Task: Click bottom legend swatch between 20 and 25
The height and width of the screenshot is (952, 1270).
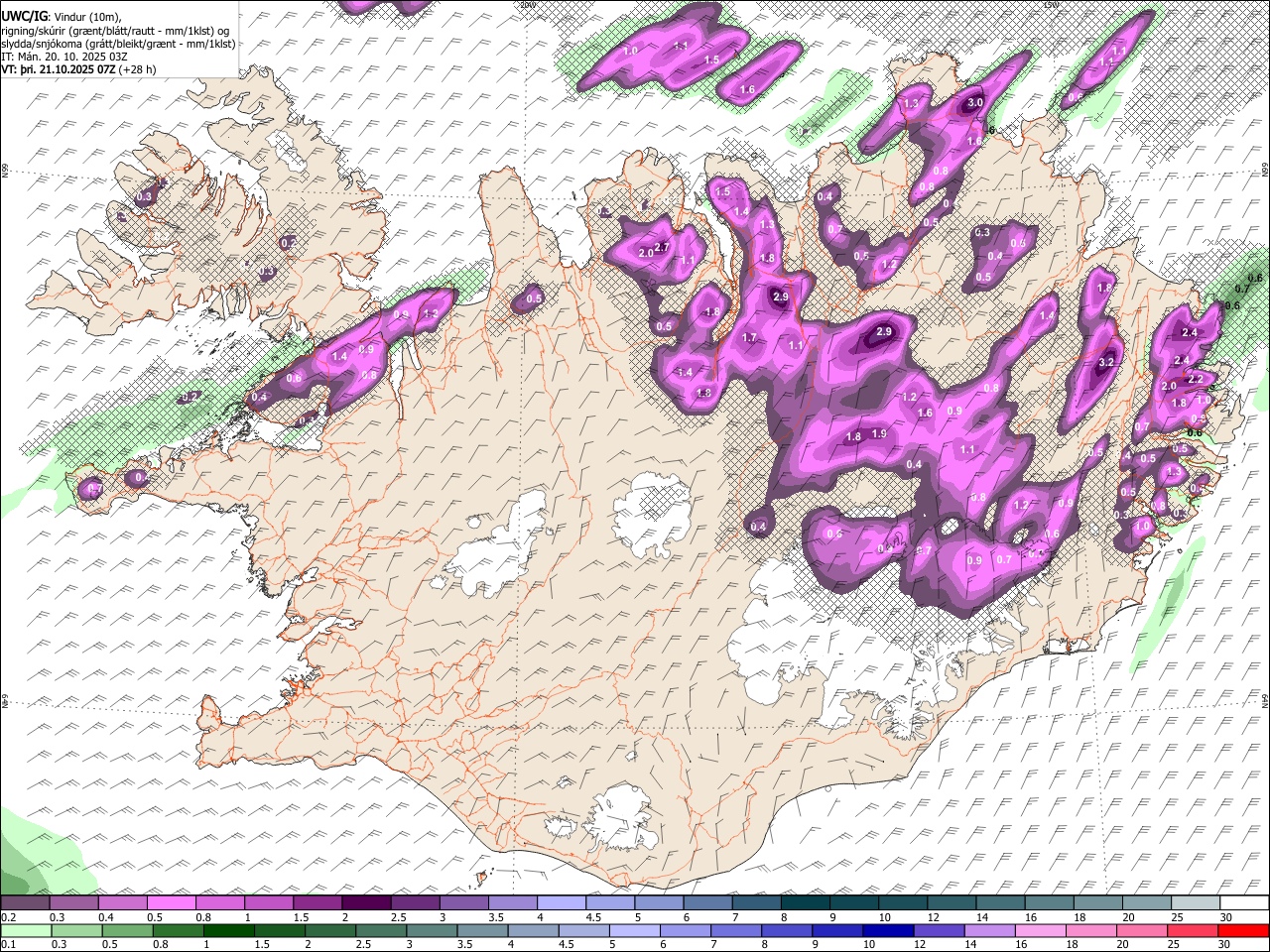Action: pyautogui.click(x=1143, y=930)
